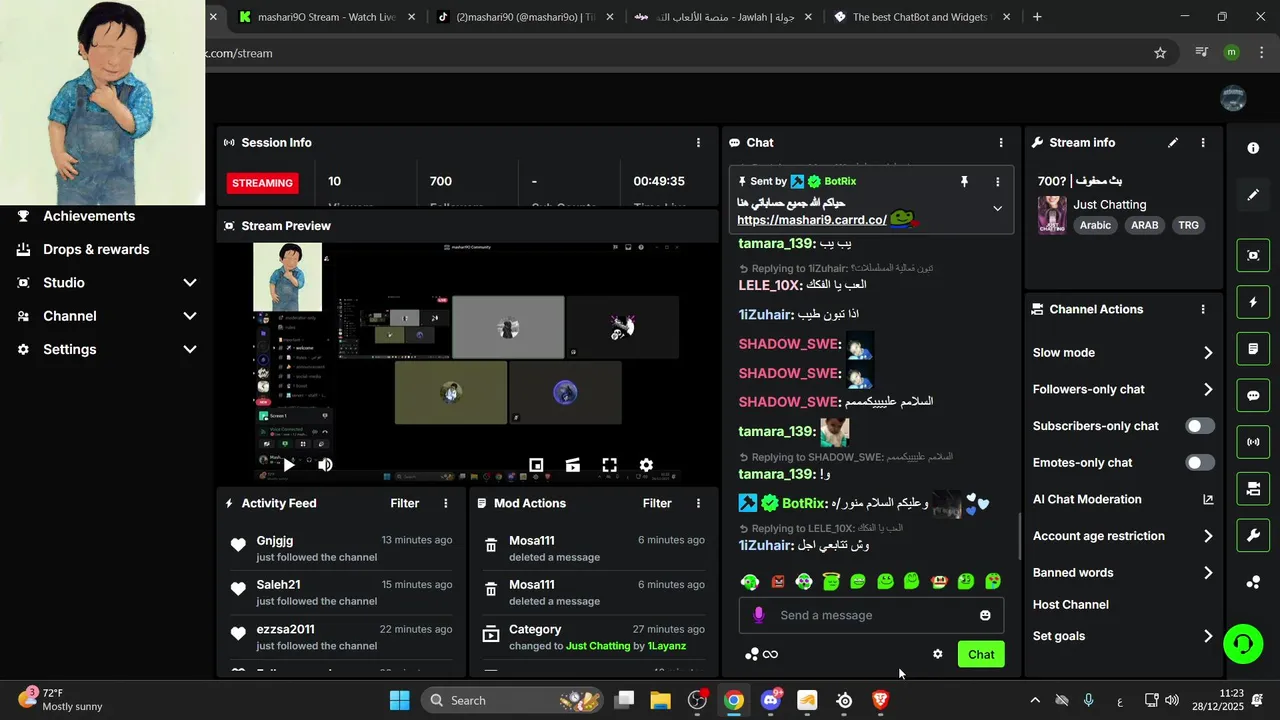1280x720 pixels.
Task: Click the green Chat send button
Action: (x=981, y=654)
